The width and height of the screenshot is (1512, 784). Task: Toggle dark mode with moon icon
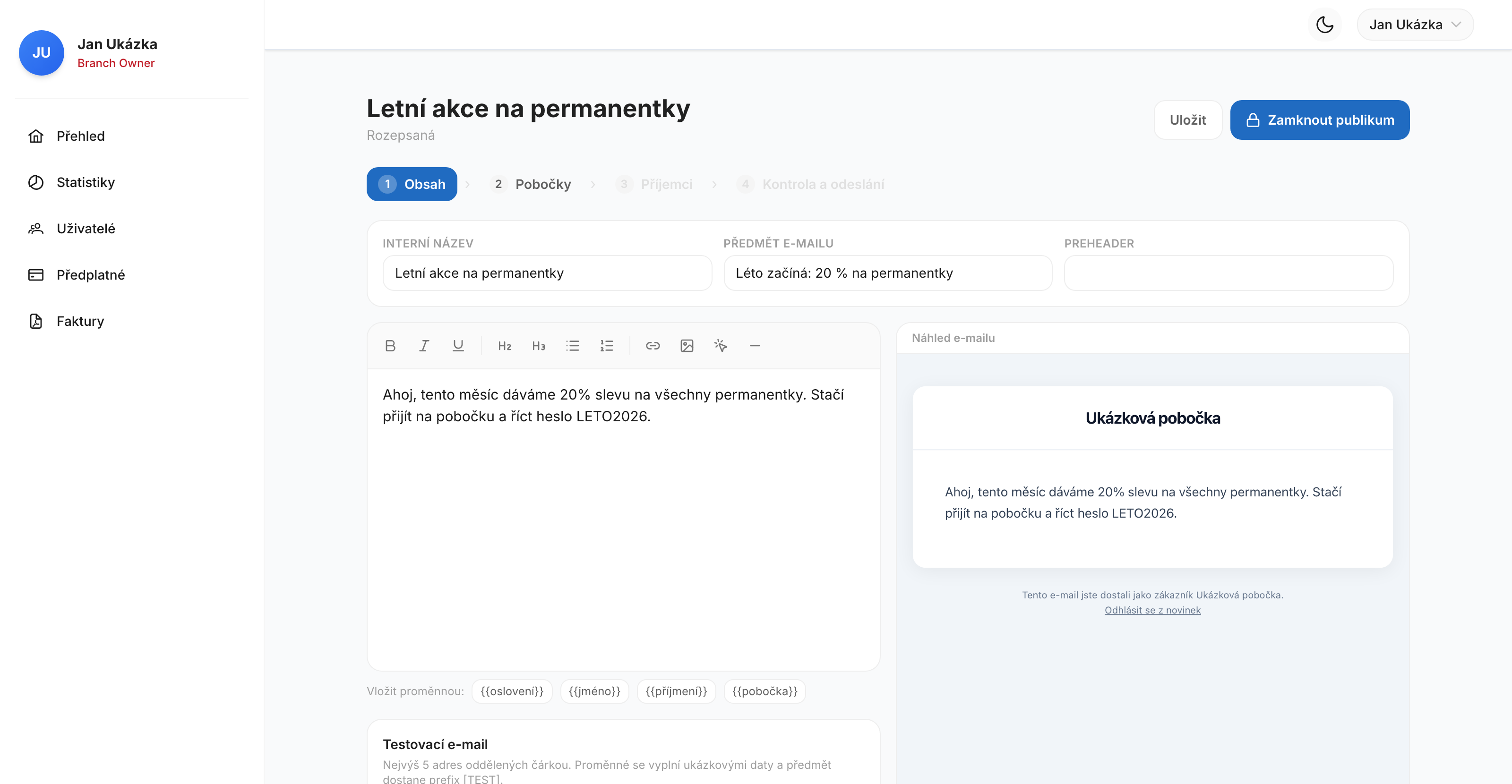1325,25
